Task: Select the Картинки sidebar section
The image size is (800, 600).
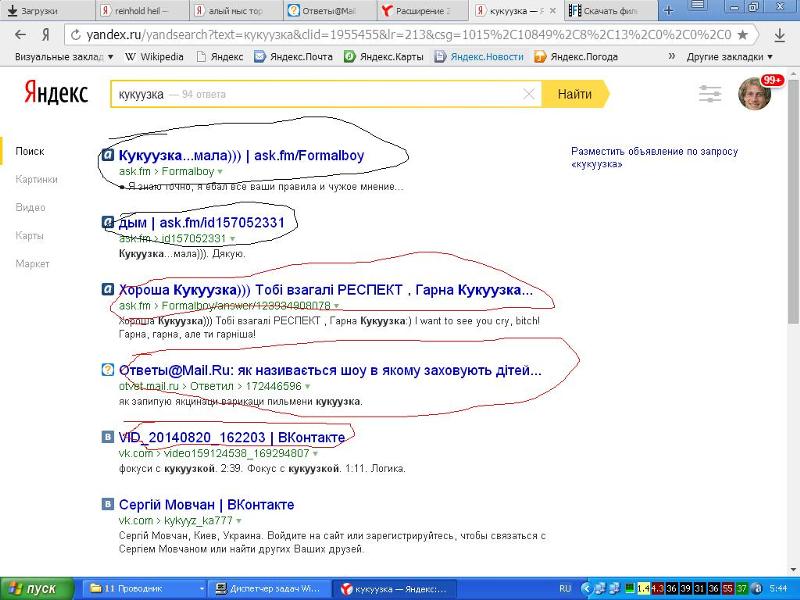Action: point(36,179)
